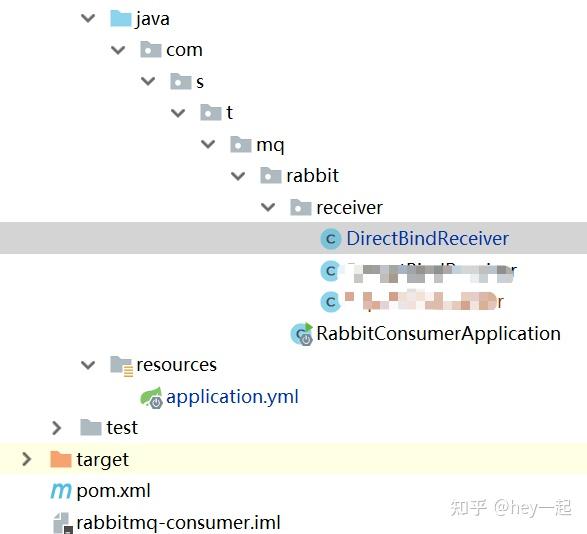587x534 pixels.
Task: Select DirectBindReceiver in the tree
Action: [x=428, y=239]
